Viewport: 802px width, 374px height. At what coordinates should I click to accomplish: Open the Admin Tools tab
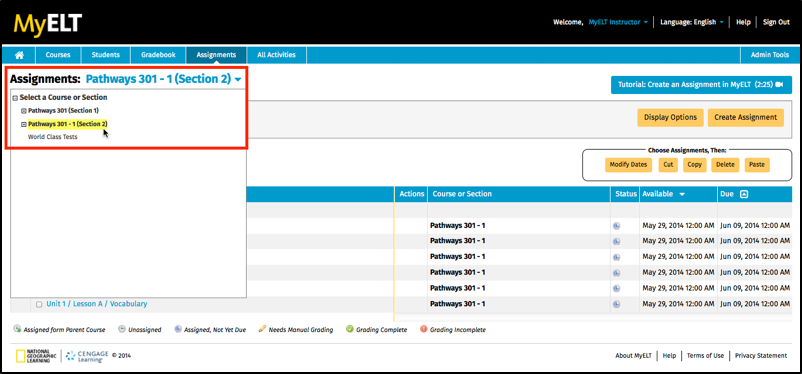pos(770,55)
